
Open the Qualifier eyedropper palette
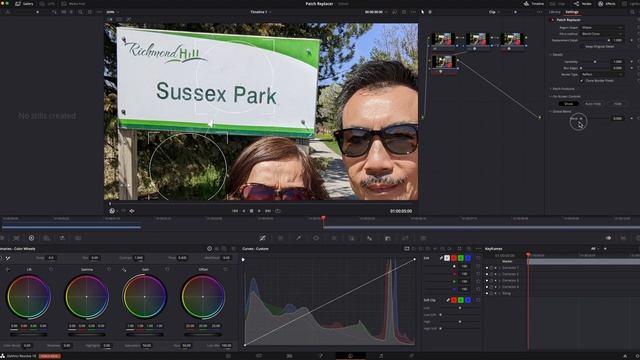click(x=298, y=238)
